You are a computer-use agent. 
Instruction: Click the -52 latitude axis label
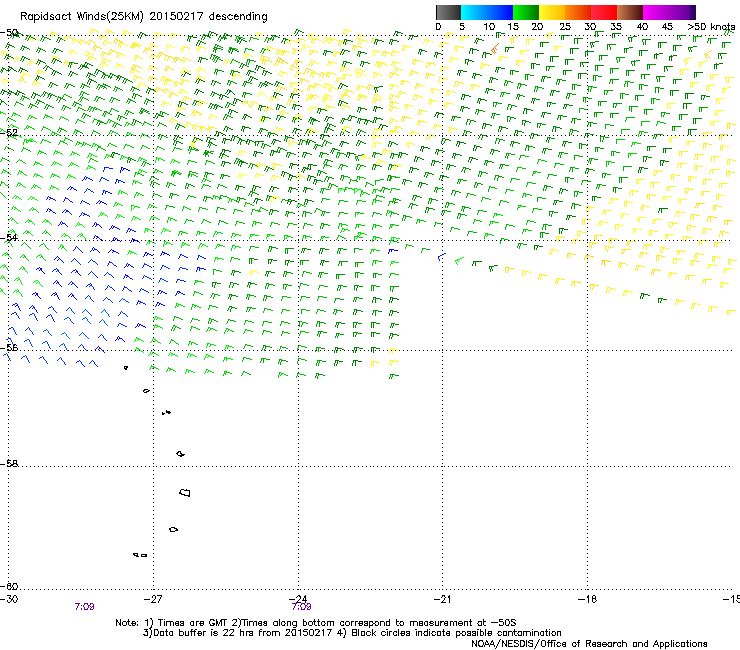coord(9,133)
